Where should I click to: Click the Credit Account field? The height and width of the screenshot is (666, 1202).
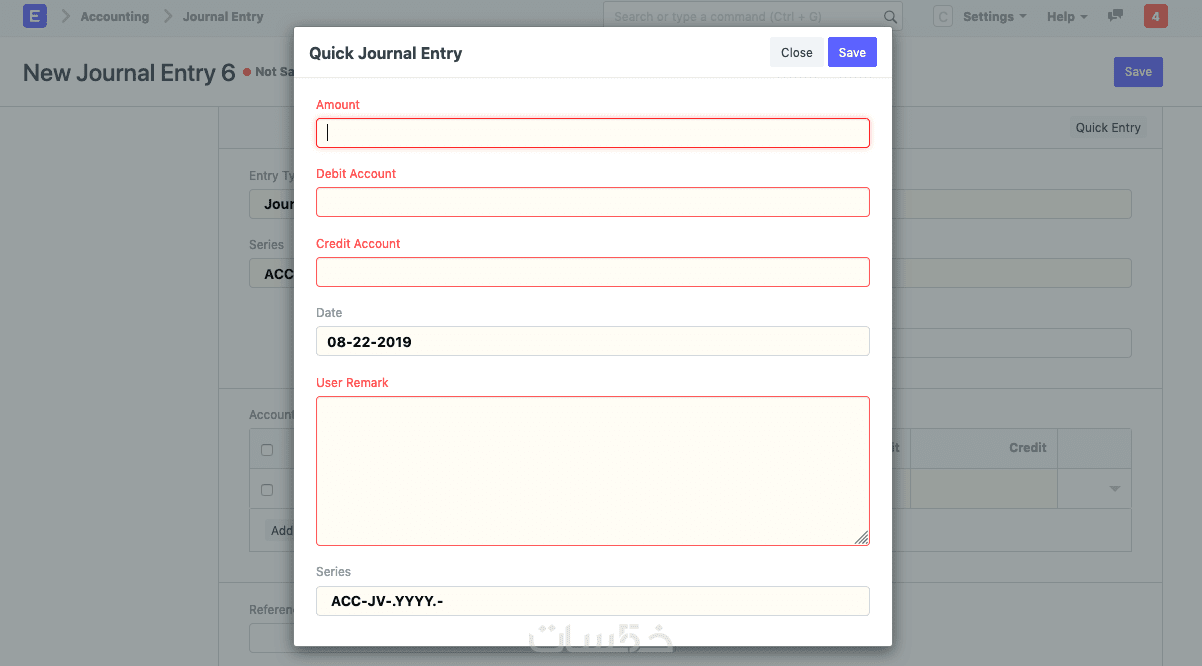[x=593, y=272]
